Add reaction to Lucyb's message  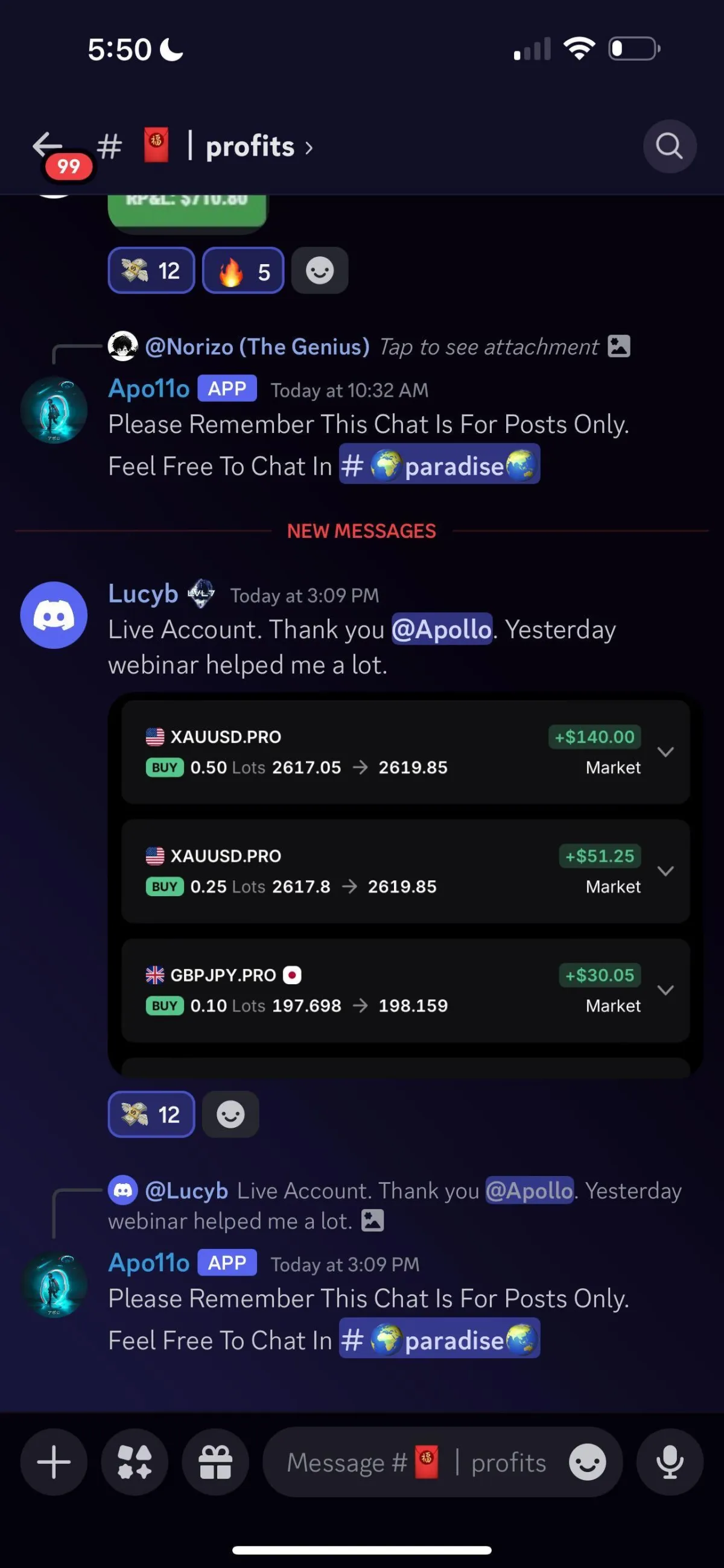[x=231, y=1114]
